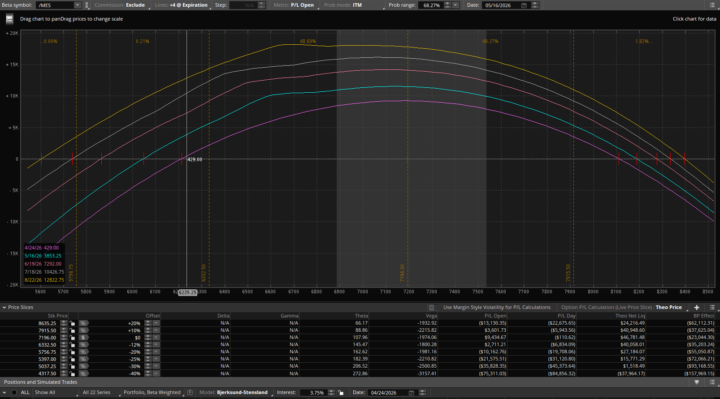Open the Prob range dropdown arrow
720x399 pixels.
[x=455, y=5]
